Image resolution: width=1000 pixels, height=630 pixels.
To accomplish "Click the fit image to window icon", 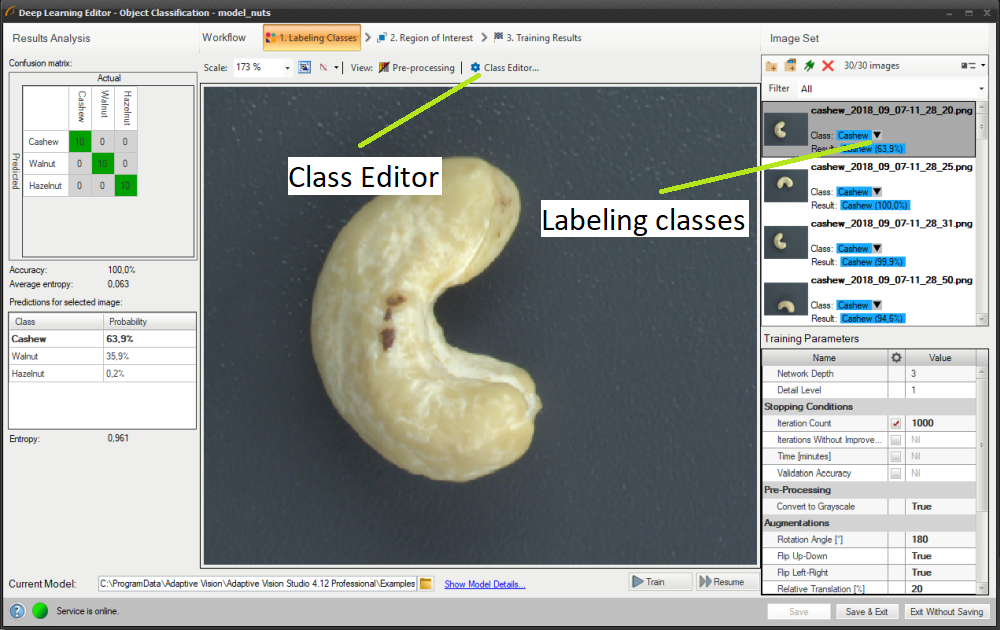I will tap(305, 68).
